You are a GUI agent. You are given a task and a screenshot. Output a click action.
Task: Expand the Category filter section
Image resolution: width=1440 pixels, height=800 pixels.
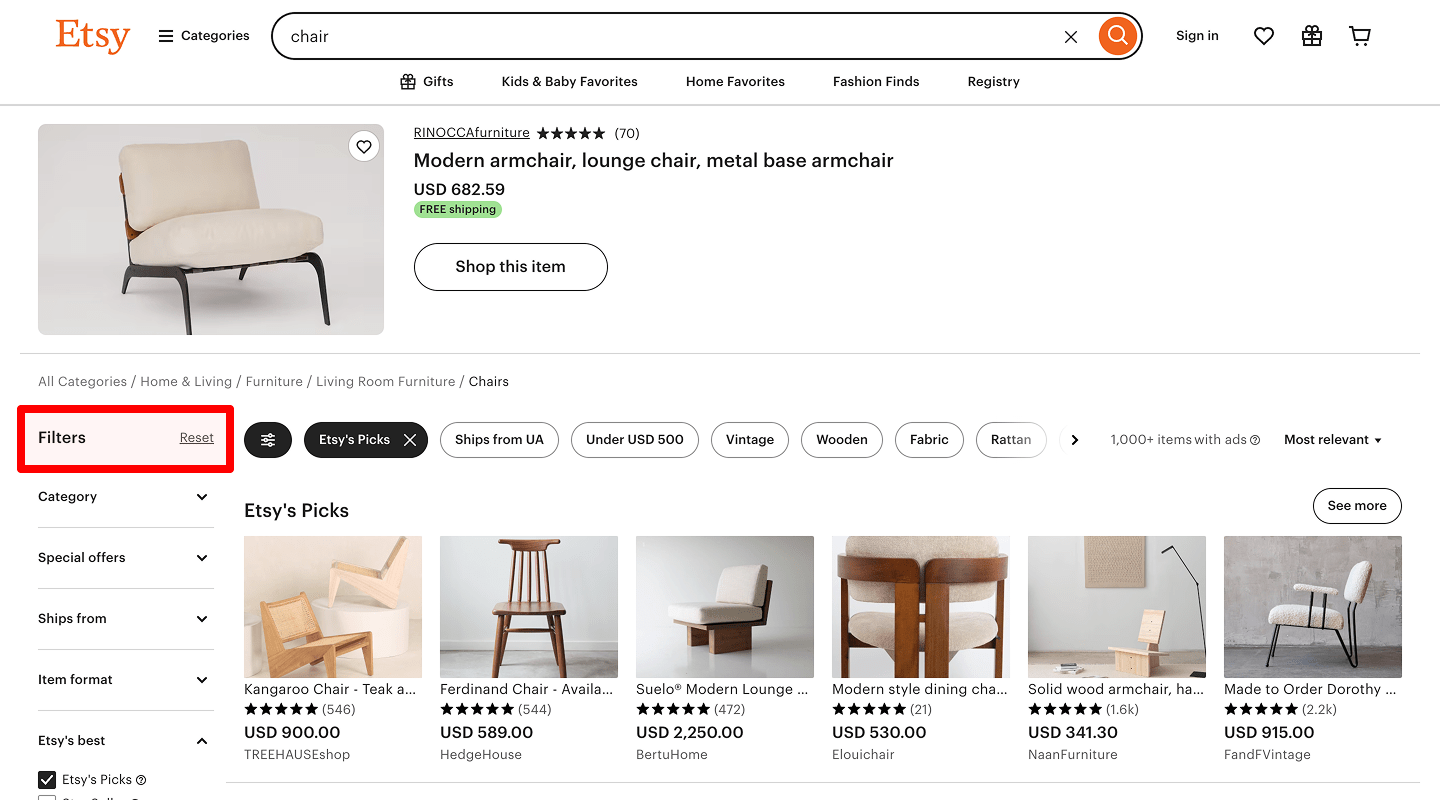125,497
